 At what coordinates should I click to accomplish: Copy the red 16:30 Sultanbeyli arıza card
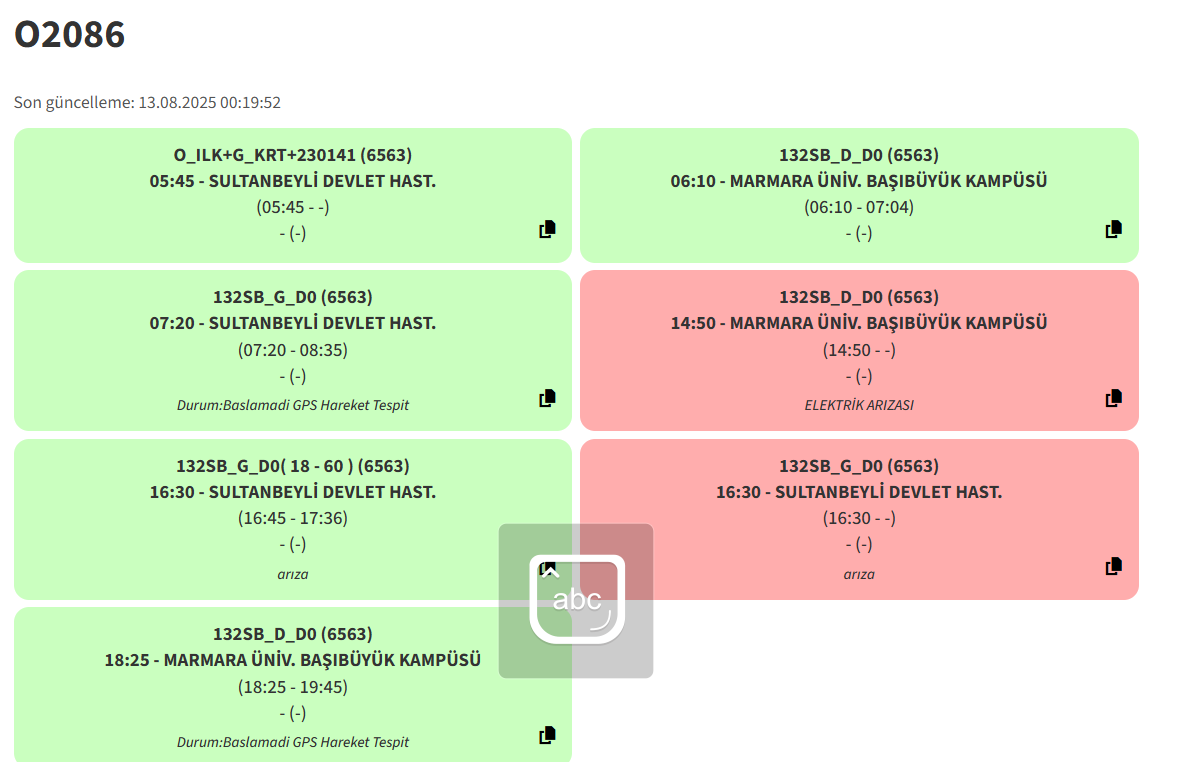coord(1114,566)
